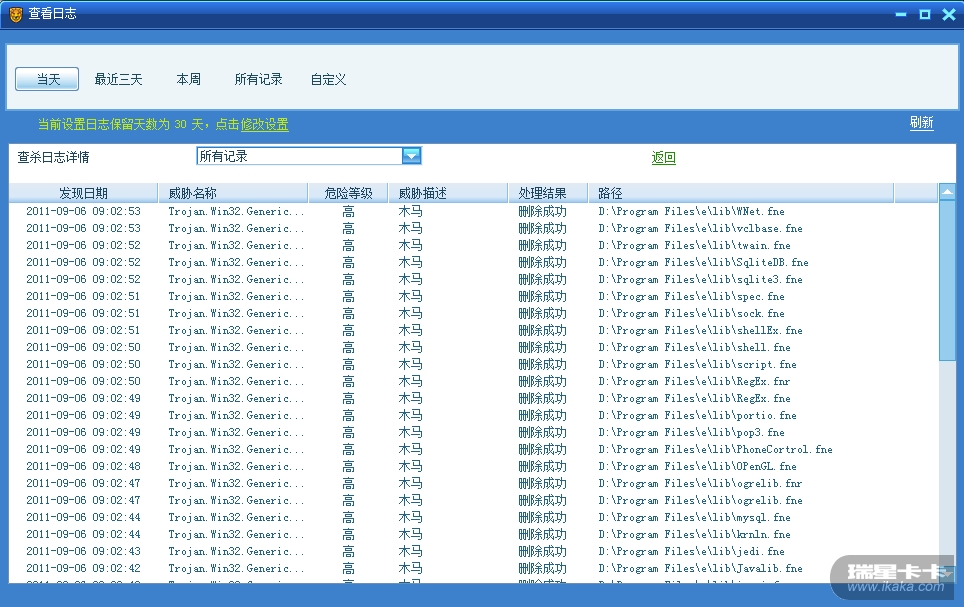Click the date 2011-09-06 09:02:43
Image resolution: width=964 pixels, height=607 pixels.
[x=83, y=552]
